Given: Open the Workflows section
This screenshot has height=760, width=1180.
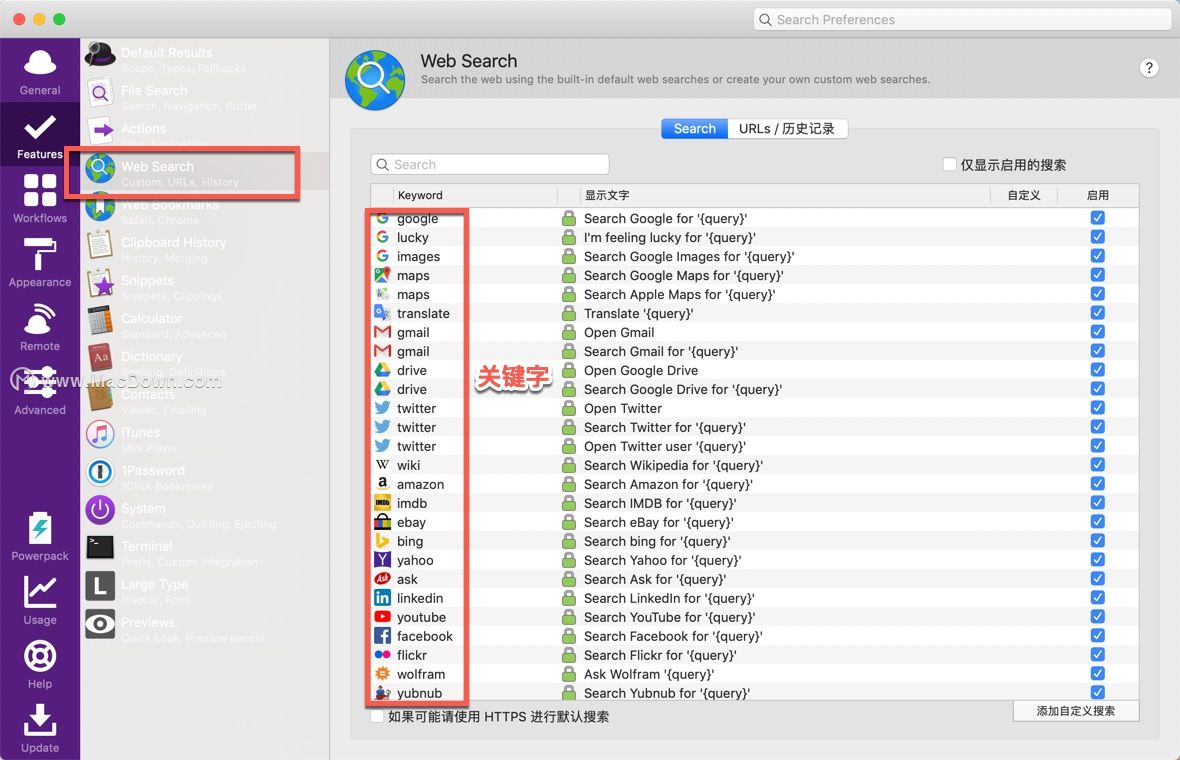Looking at the screenshot, I should click(40, 199).
